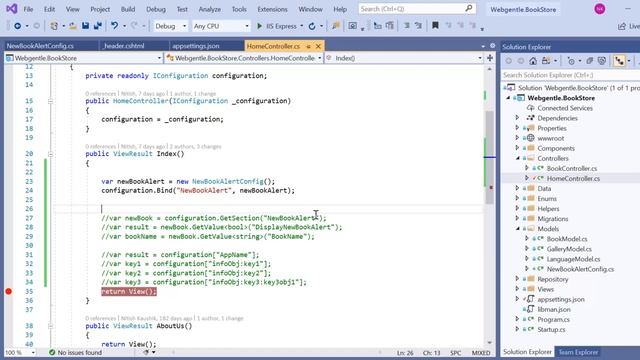Open the Build menu
Screen dimensions: 640x360
point(128,9)
